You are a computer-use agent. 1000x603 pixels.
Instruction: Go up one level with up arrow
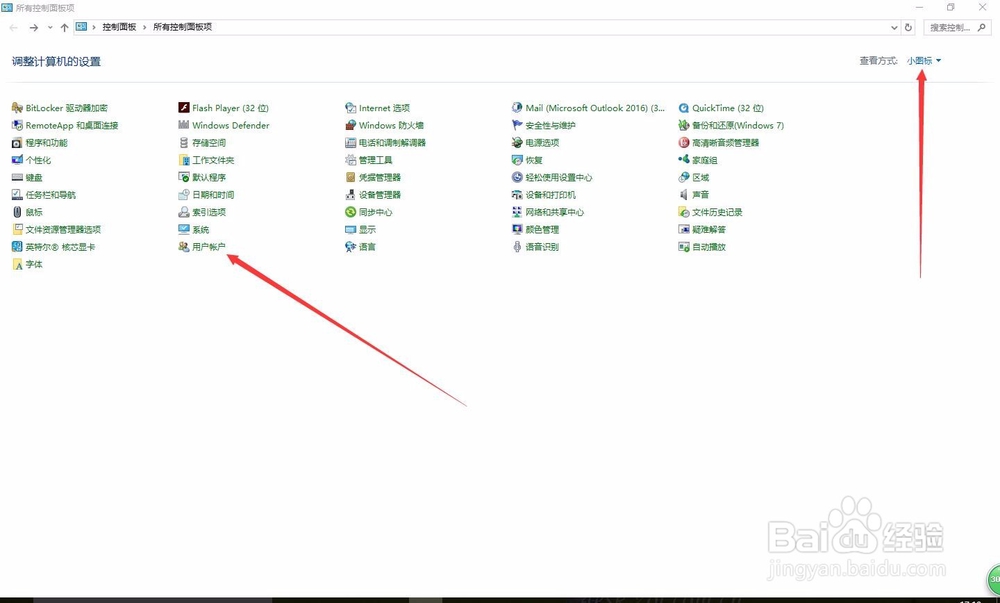click(x=64, y=27)
